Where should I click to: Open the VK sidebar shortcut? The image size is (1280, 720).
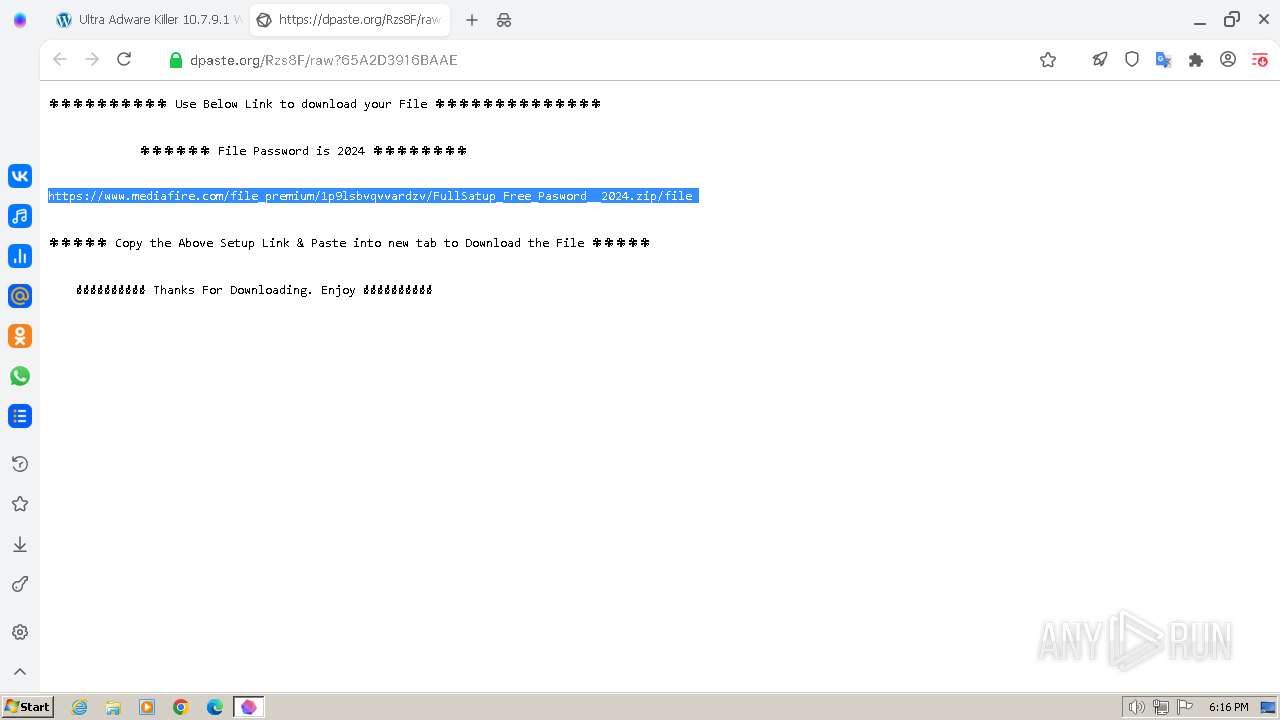[20, 176]
